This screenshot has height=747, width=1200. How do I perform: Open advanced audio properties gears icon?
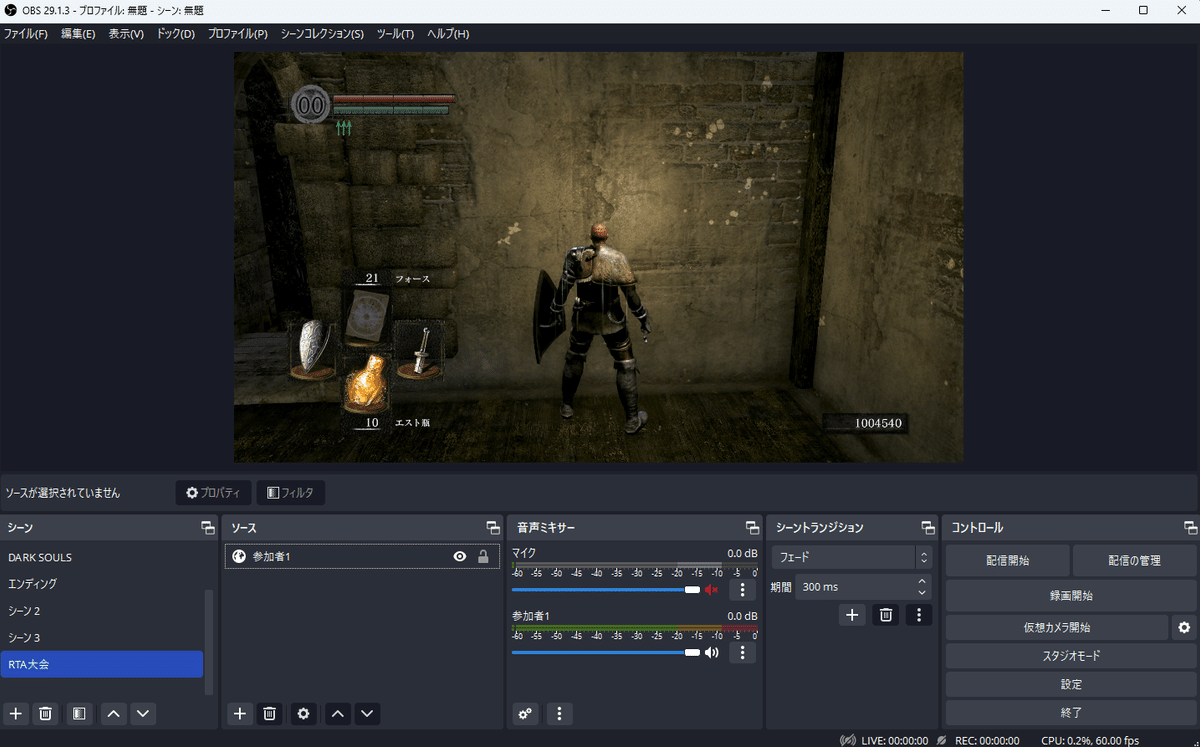click(x=525, y=713)
